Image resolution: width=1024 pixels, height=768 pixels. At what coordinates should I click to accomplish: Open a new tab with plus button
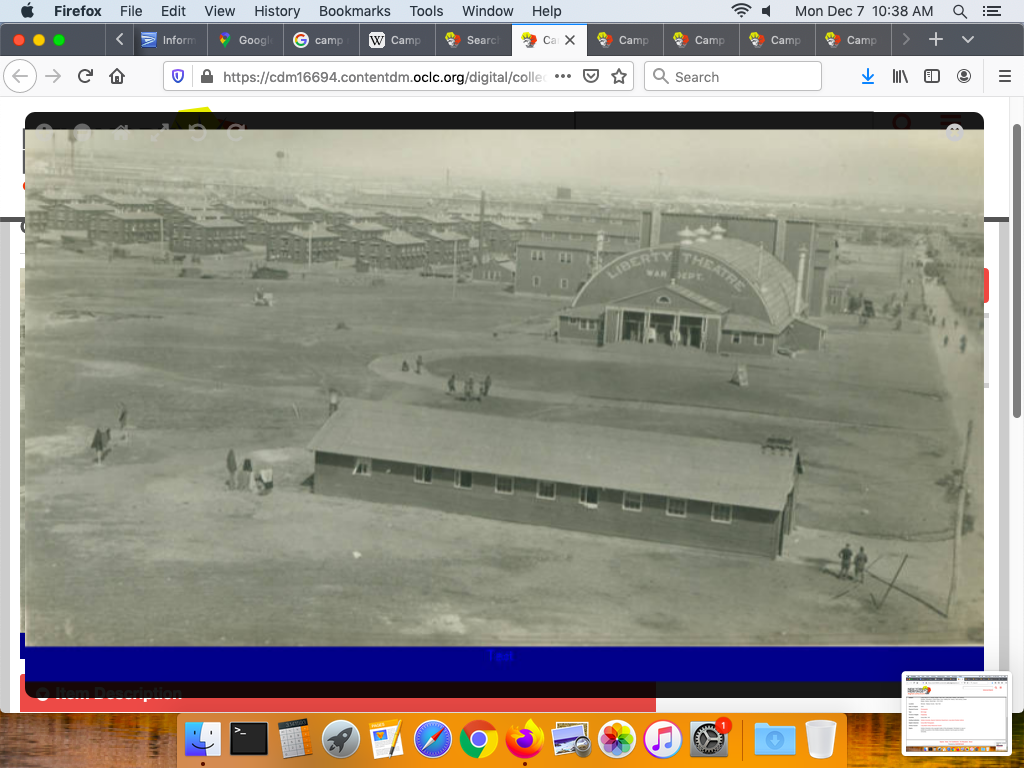(x=936, y=40)
